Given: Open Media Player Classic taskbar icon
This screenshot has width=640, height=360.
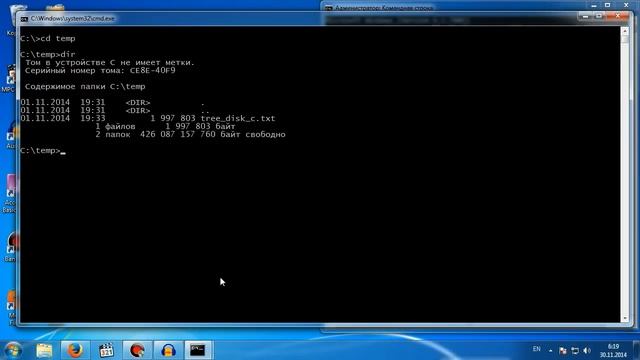Looking at the screenshot, I should (x=106, y=350).
